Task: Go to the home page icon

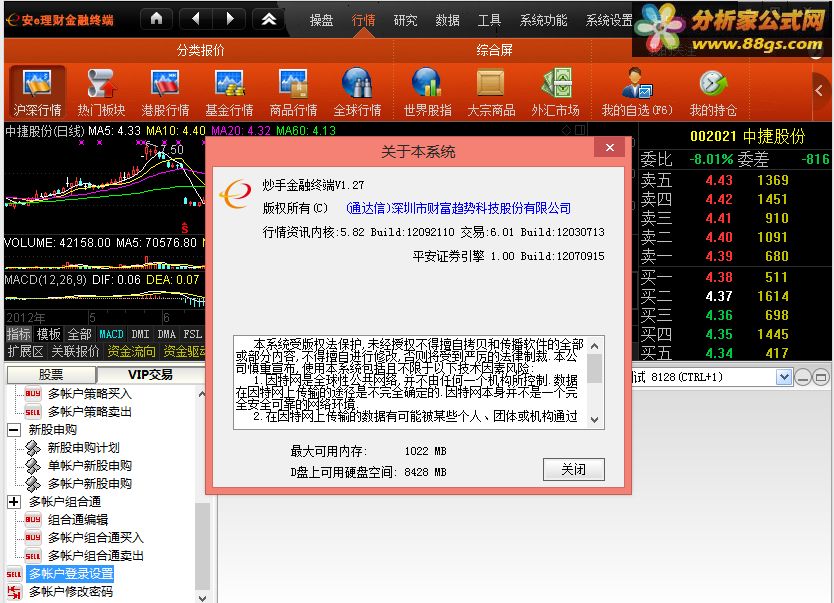Action: click(156, 19)
